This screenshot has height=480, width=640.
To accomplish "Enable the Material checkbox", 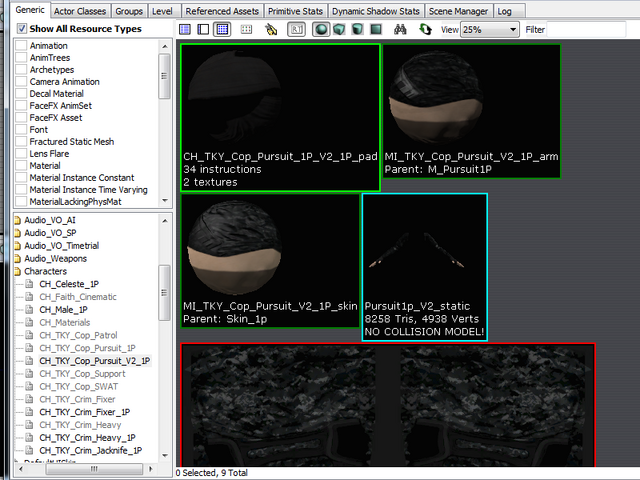I will click(x=21, y=166).
